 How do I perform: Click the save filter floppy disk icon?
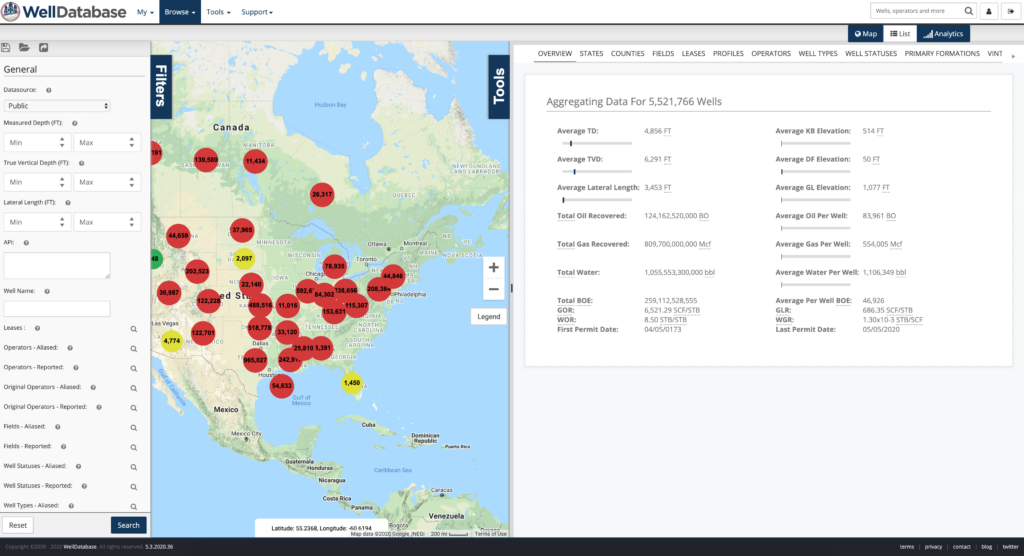point(6,47)
